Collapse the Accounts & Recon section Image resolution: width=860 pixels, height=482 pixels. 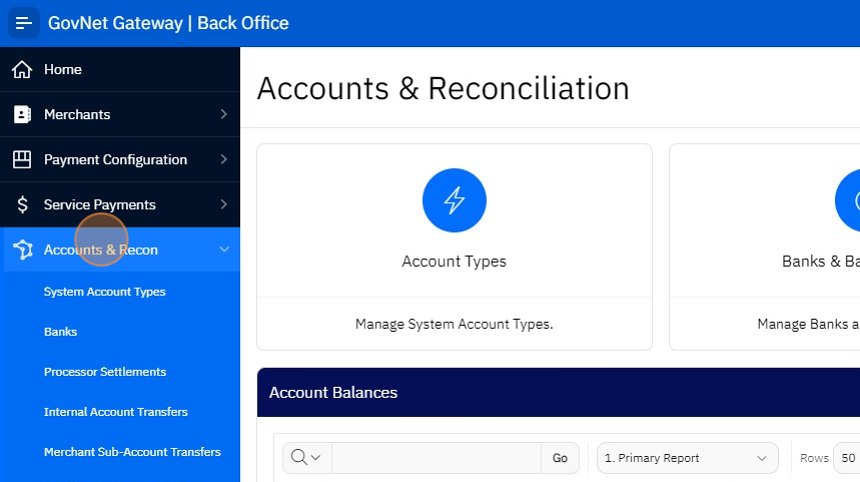(x=223, y=250)
